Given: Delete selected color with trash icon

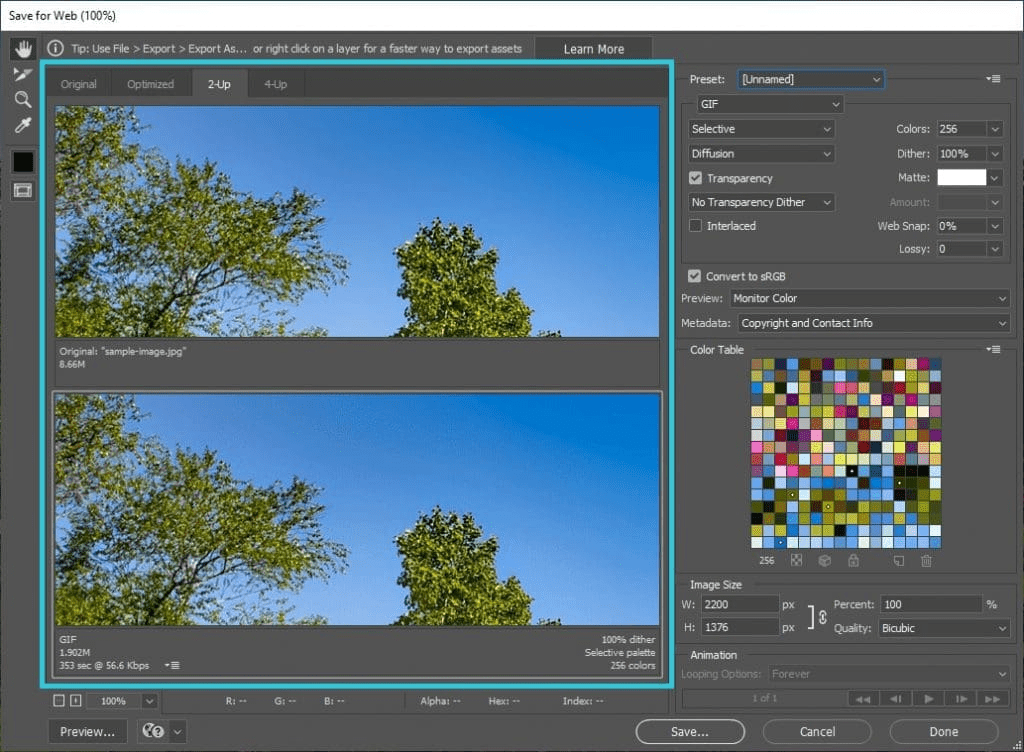Looking at the screenshot, I should pyautogui.click(x=926, y=561).
